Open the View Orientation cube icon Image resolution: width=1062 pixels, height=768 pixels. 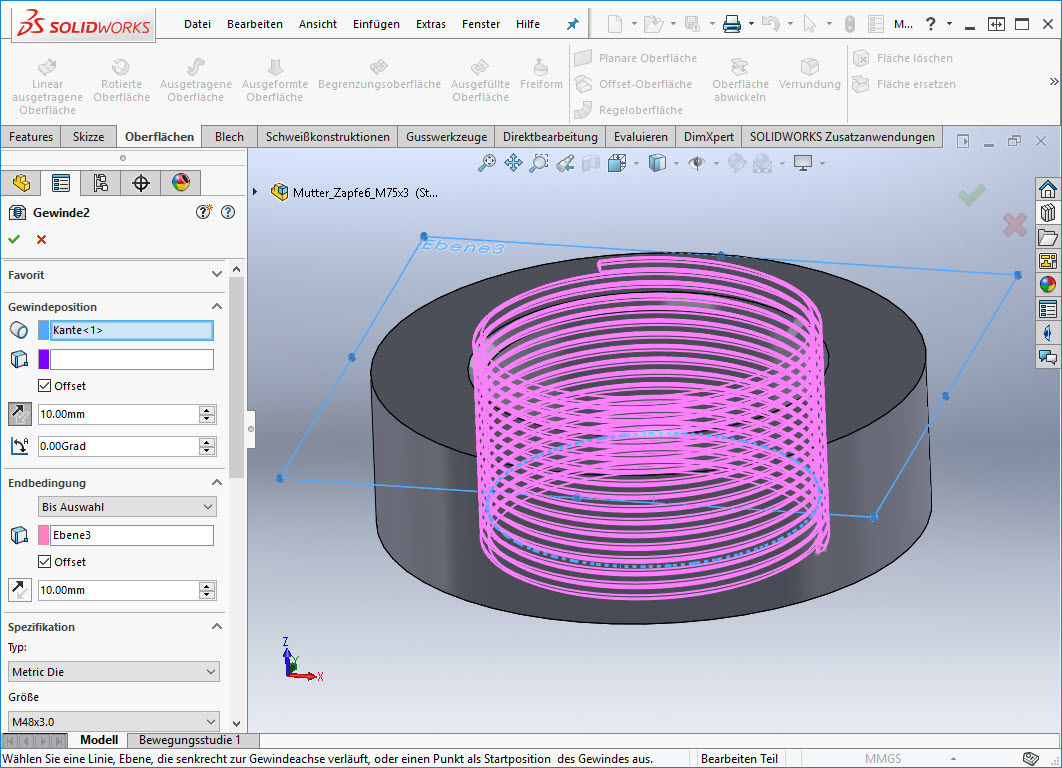coord(617,163)
